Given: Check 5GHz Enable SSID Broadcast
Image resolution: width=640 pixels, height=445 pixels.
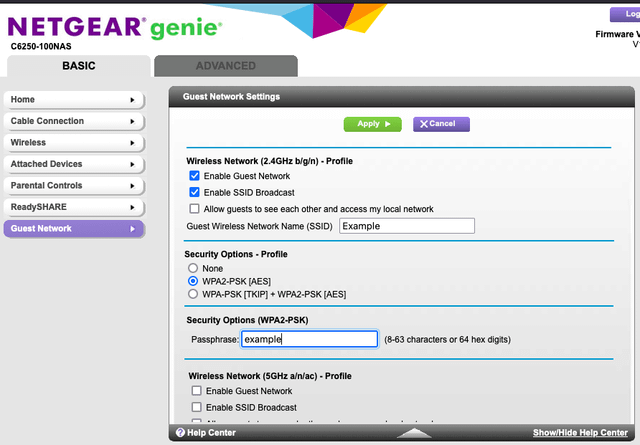Looking at the screenshot, I should click(x=196, y=407).
